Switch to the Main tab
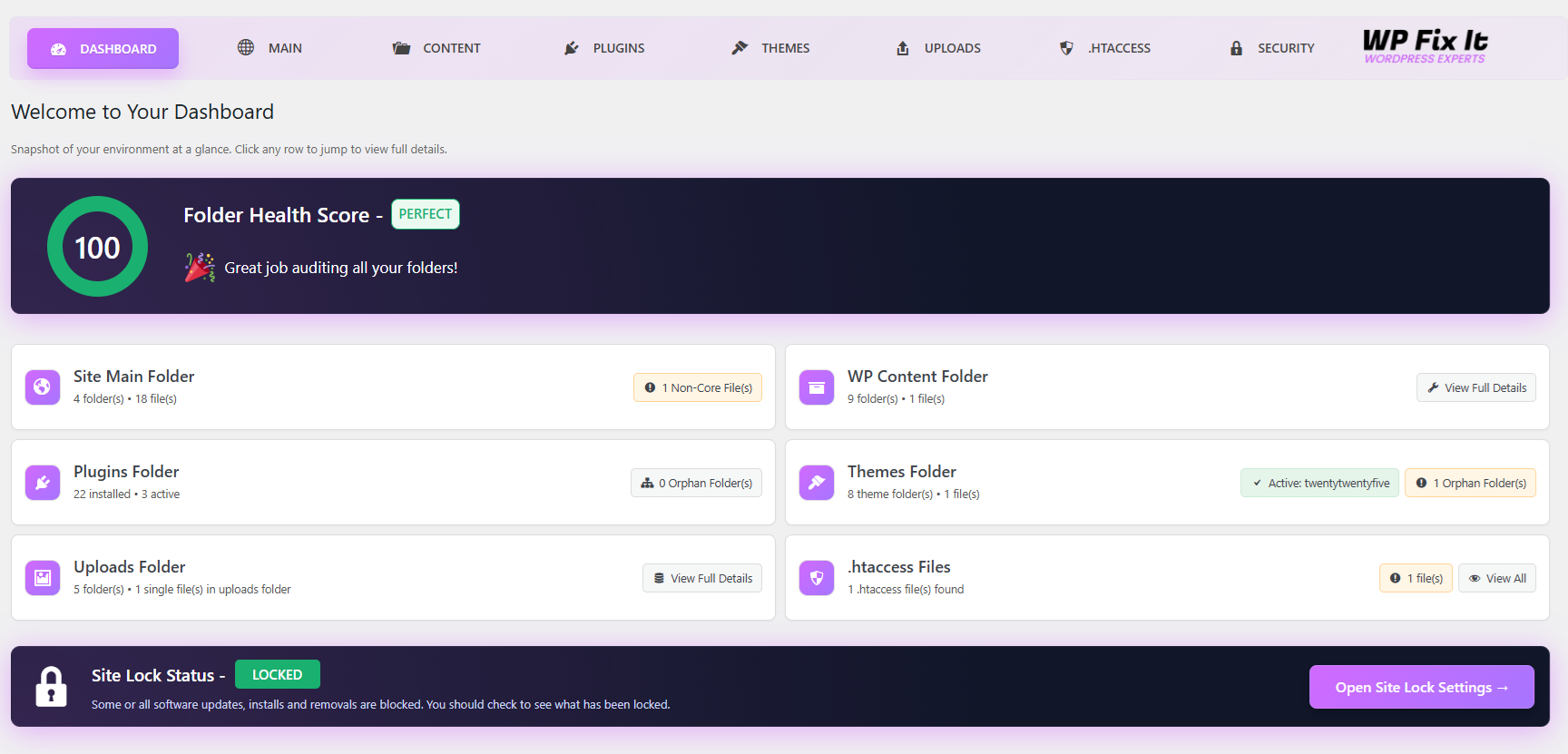Viewport: 1568px width, 754px height. pos(269,48)
